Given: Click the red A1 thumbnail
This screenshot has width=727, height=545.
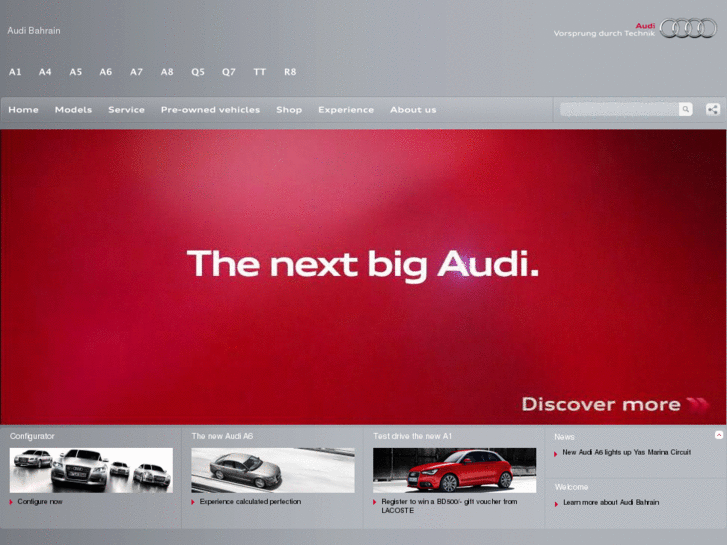Looking at the screenshot, I should coord(455,470).
